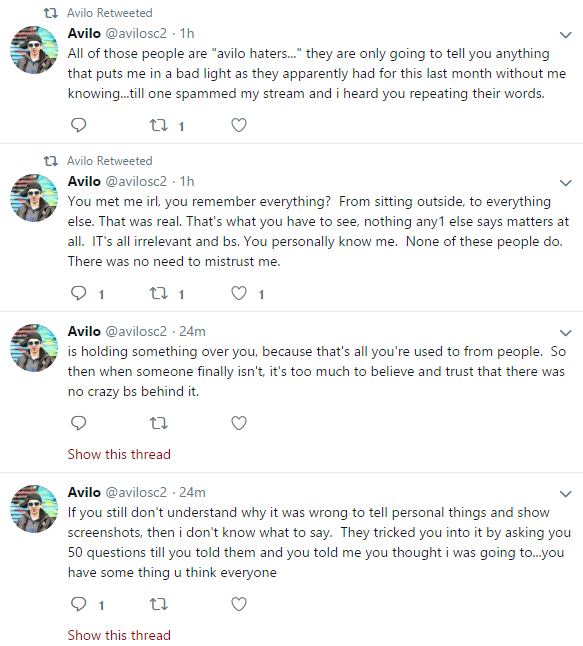Reply to the "If you still don't understand" tweet

pos(78,604)
